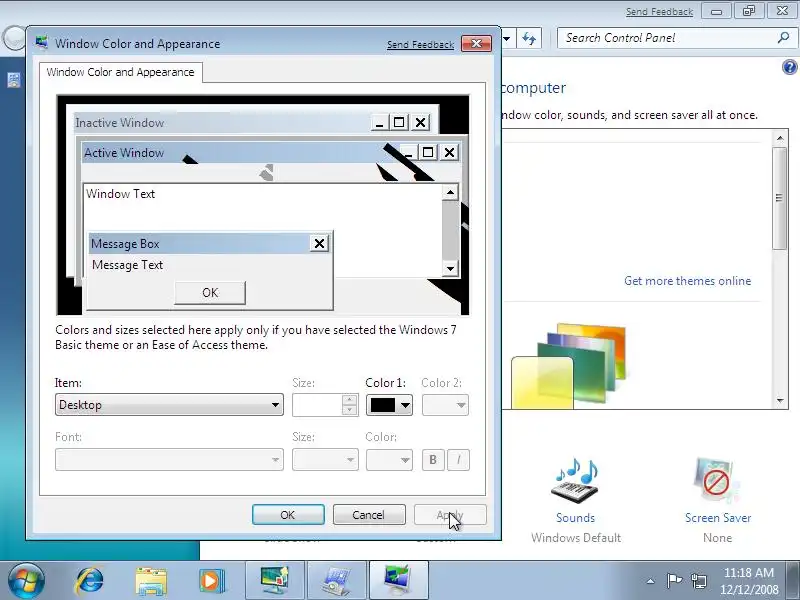Click the Control Panel help question mark icon

(789, 67)
